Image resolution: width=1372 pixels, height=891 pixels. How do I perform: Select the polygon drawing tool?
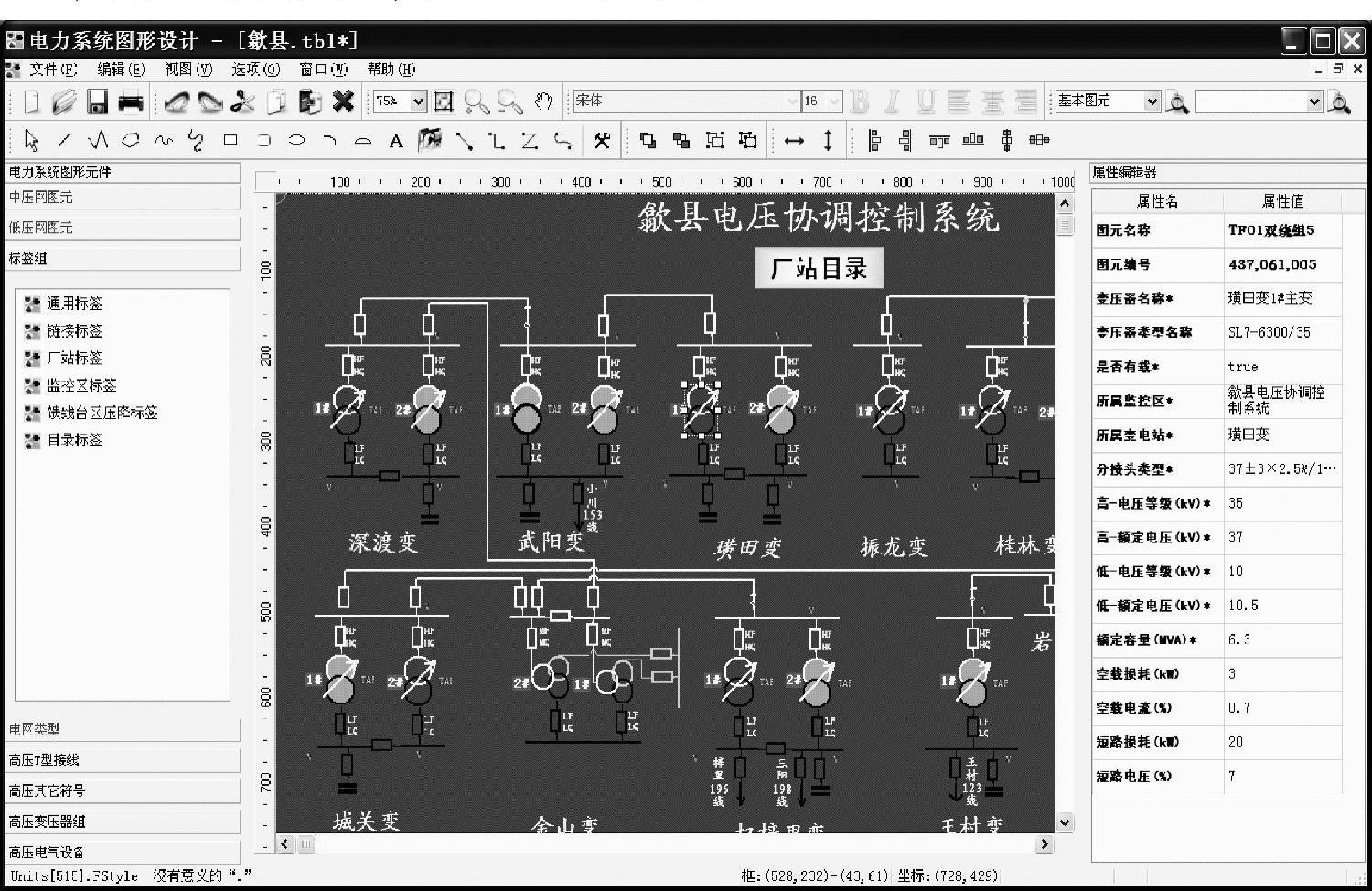pyautogui.click(x=131, y=140)
